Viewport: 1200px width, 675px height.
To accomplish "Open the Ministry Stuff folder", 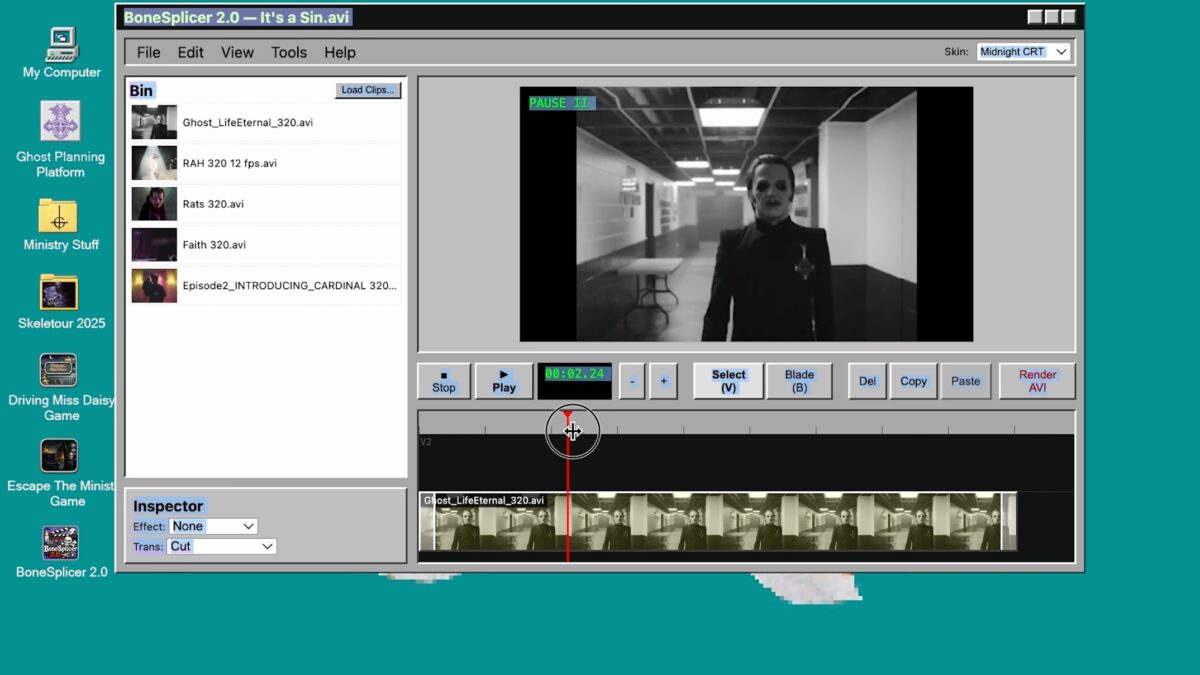I will click(x=59, y=216).
